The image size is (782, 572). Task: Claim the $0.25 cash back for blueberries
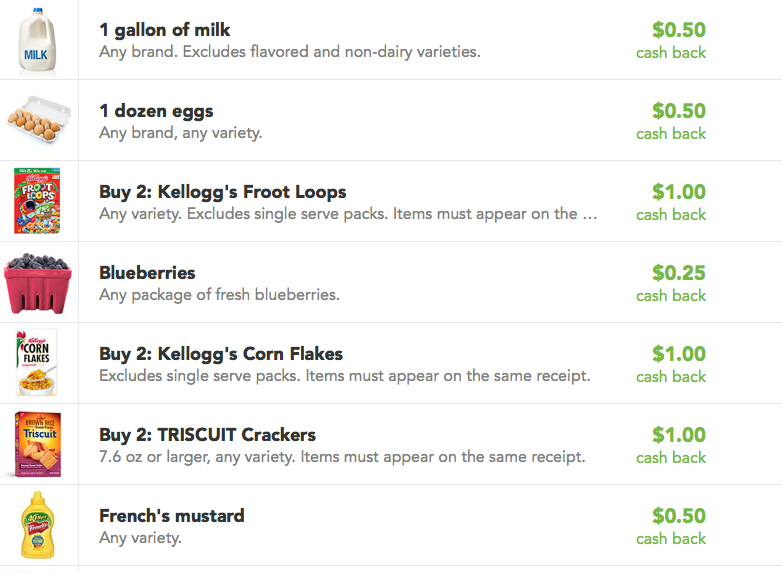point(671,283)
